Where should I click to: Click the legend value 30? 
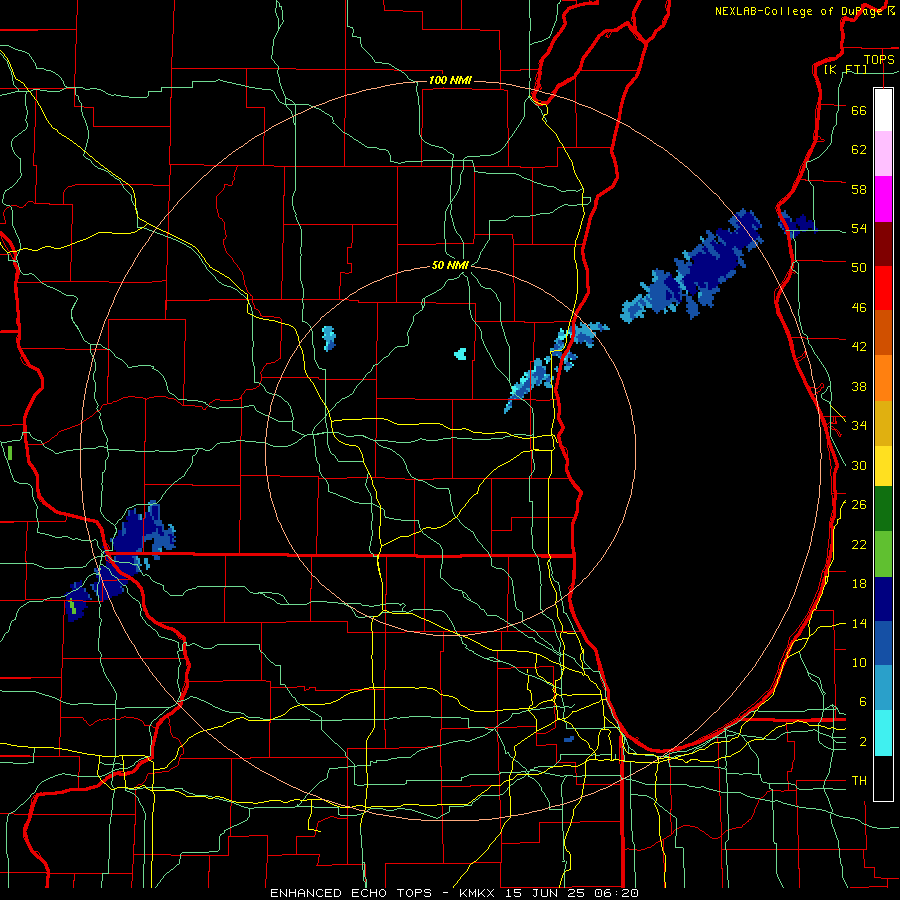coord(859,465)
